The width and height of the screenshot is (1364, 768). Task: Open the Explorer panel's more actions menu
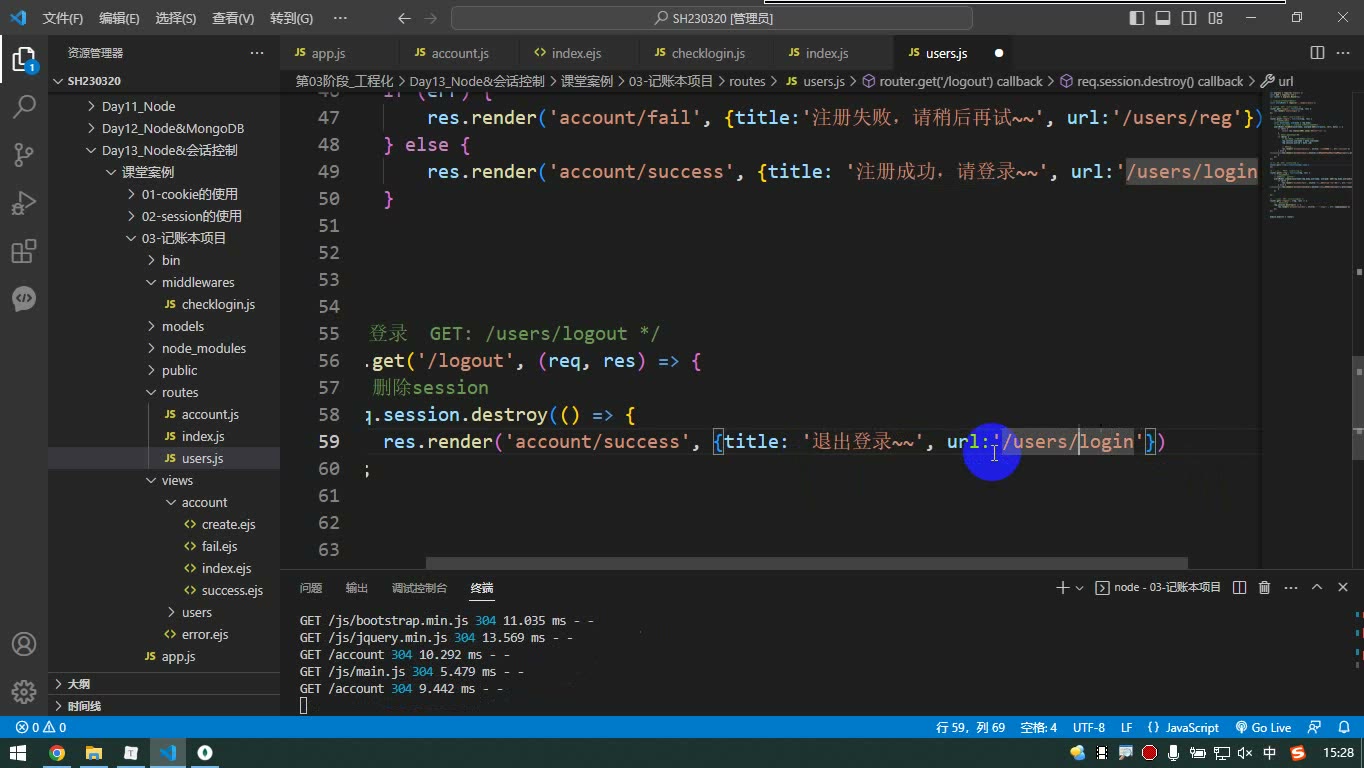click(x=257, y=53)
